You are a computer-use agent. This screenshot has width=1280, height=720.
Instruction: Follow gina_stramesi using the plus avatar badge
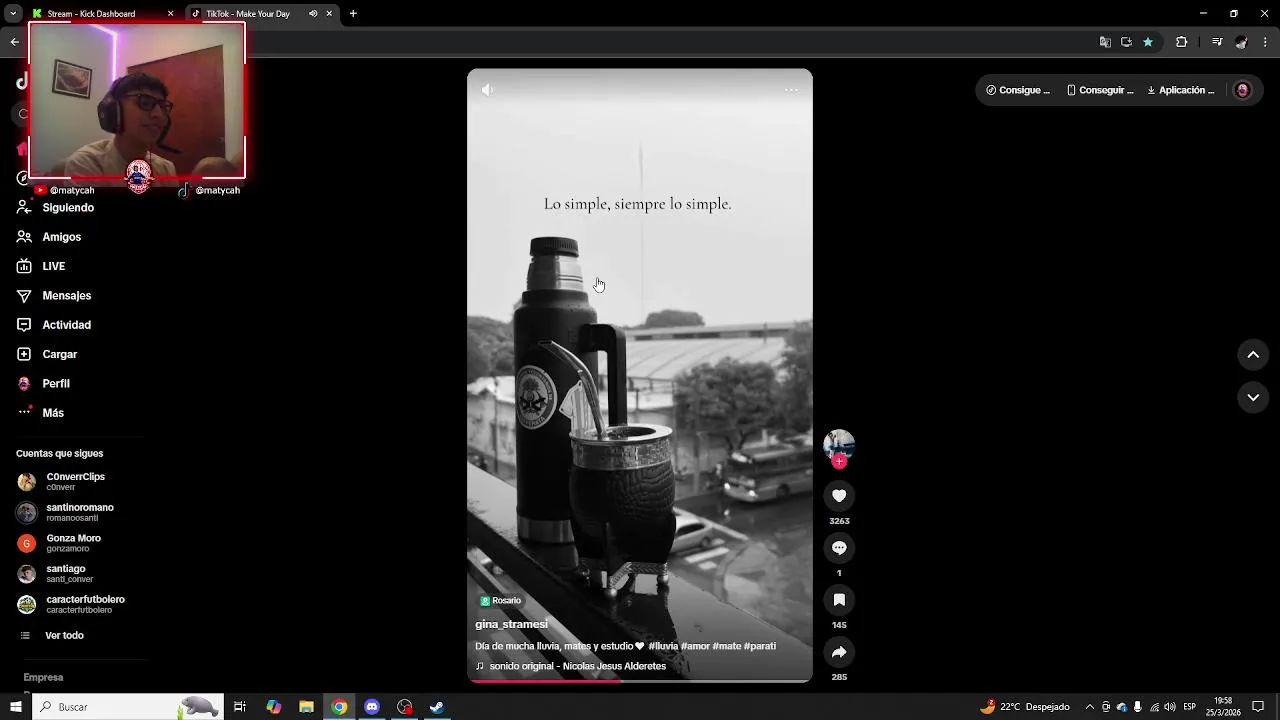click(x=839, y=462)
